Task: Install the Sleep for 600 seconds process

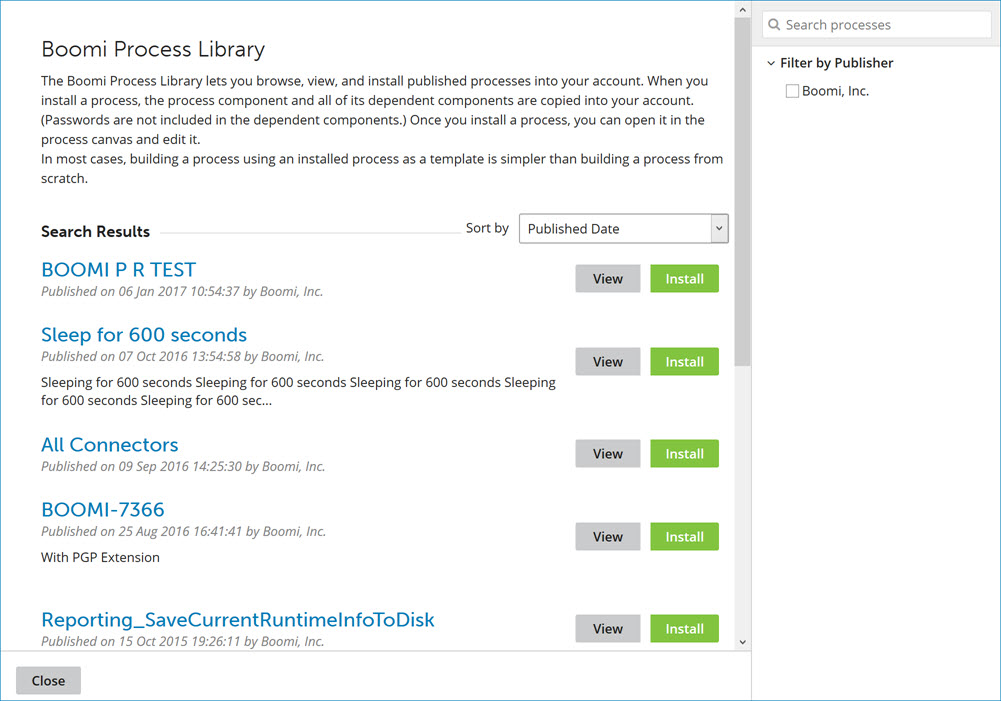Action: 684,361
